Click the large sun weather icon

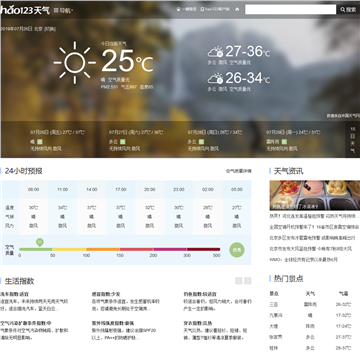point(74,62)
